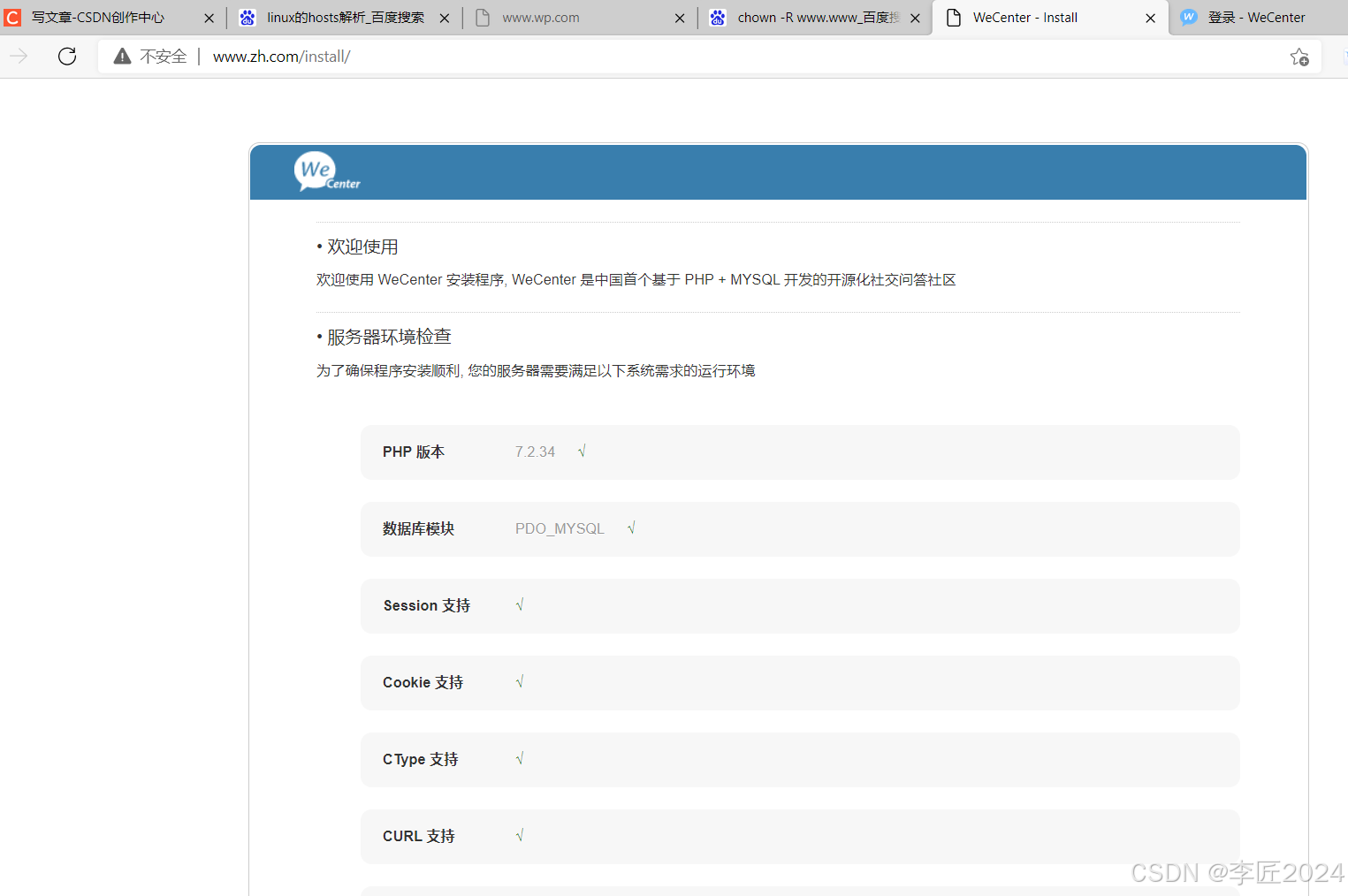Image resolution: width=1348 pixels, height=896 pixels.
Task: Click Baidu paw favicon on linux hosts tab
Action: click(x=248, y=18)
